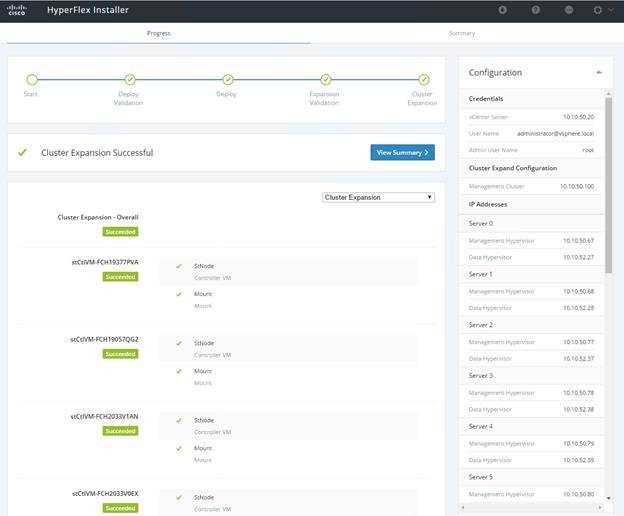The height and width of the screenshot is (516, 624).
Task: Collapse the Configuration panel arrow icon
Action: pos(599,72)
